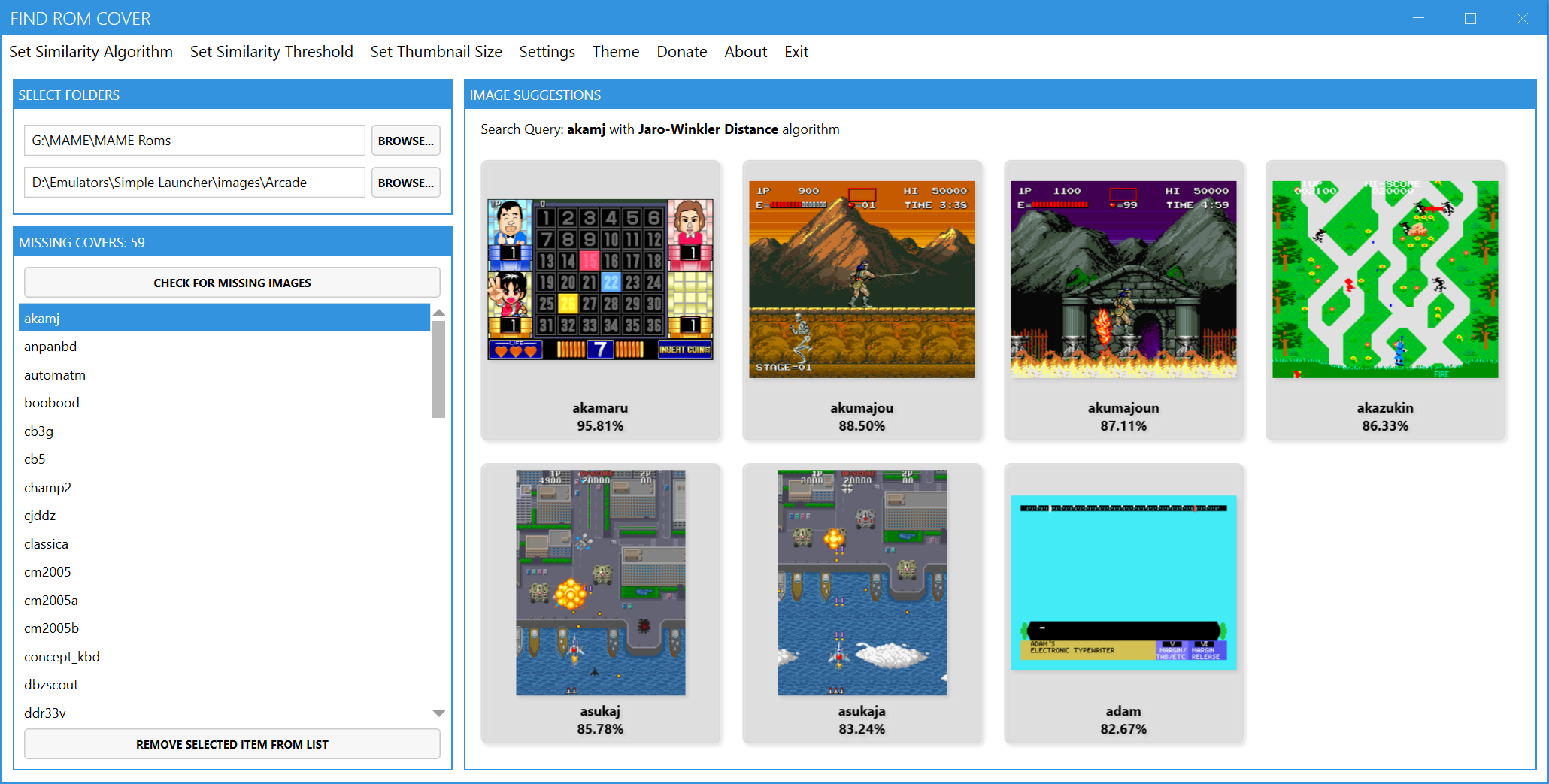Click Remove Selected Item From List
Image resolution: width=1549 pixels, height=784 pixels.
[x=232, y=744]
